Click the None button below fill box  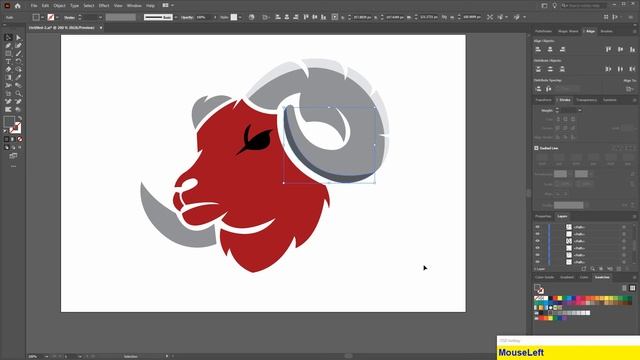tap(20, 139)
